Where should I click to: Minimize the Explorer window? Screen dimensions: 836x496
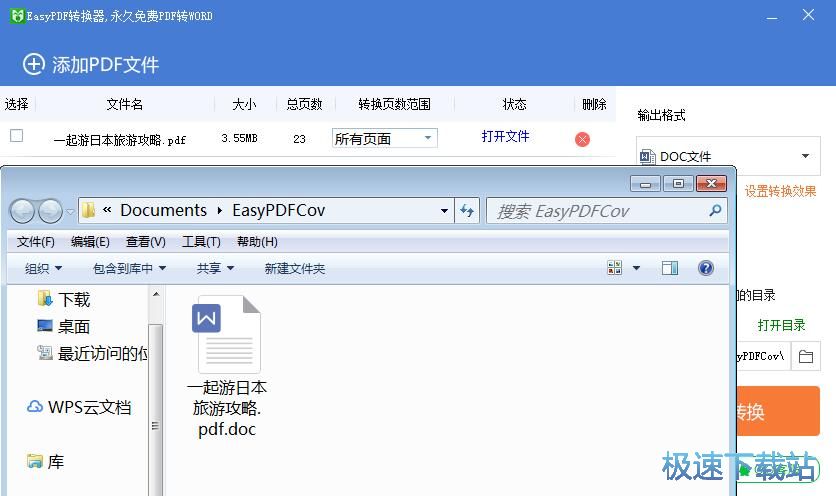coord(645,183)
